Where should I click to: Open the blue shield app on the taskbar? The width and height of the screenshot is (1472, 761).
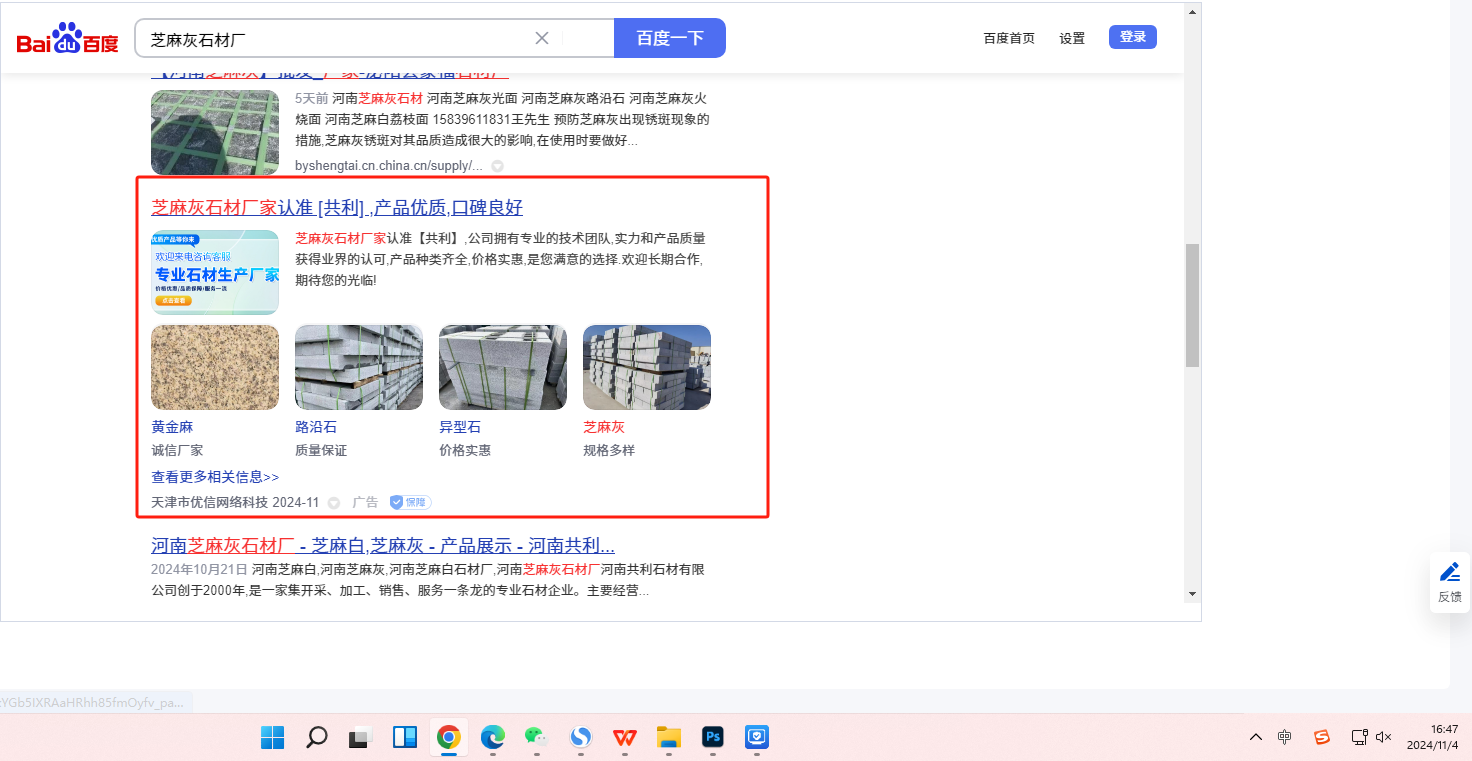click(757, 738)
